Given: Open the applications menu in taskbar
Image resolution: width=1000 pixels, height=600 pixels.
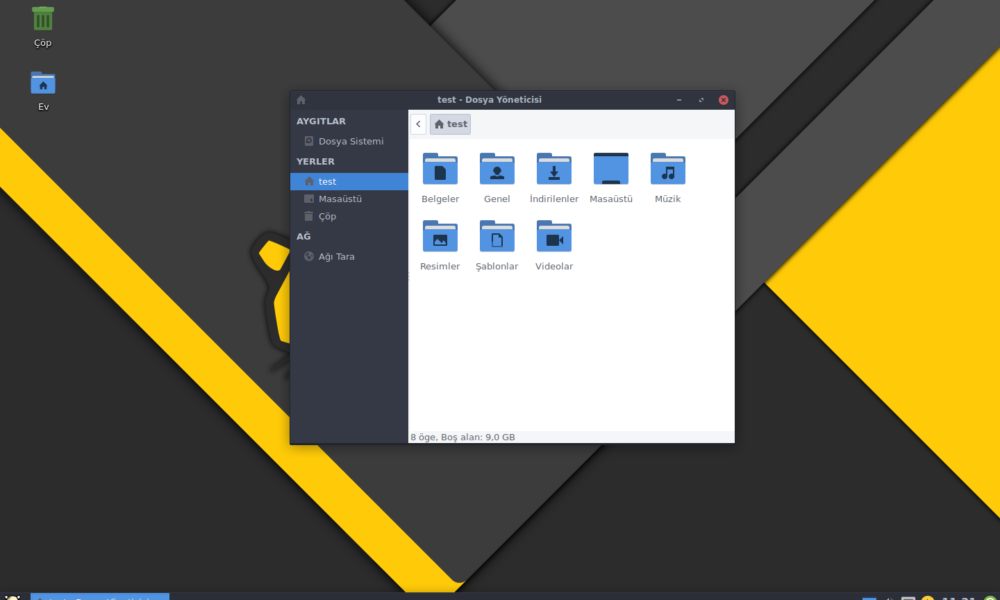Looking at the screenshot, I should 13,597.
